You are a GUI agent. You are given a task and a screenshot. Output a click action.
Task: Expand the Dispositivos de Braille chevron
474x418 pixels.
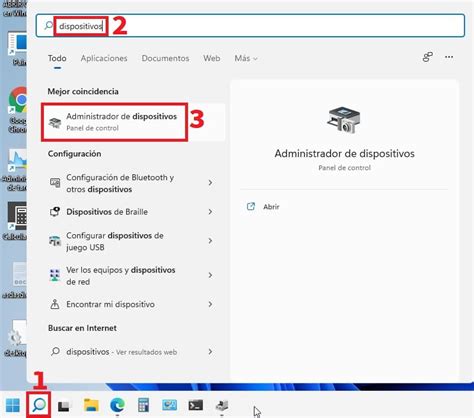point(210,212)
